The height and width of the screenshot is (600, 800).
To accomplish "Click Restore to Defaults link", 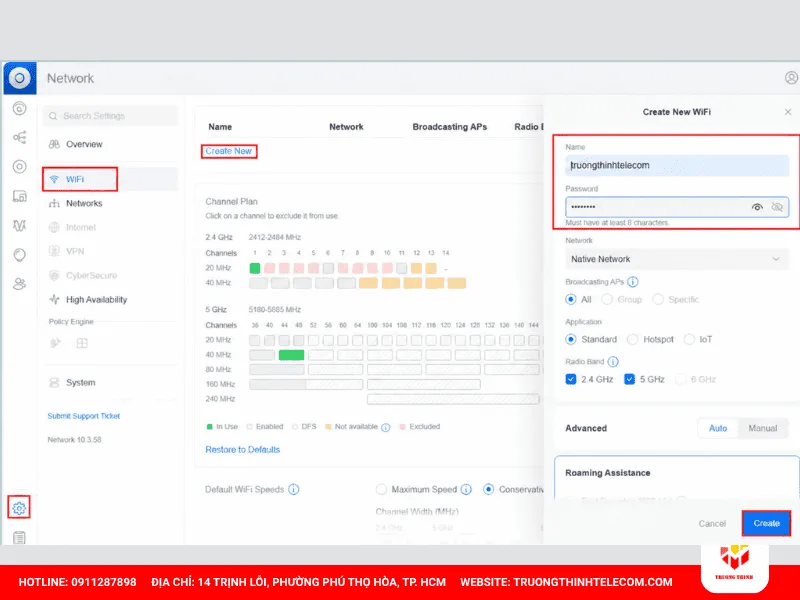I will click(x=243, y=449).
